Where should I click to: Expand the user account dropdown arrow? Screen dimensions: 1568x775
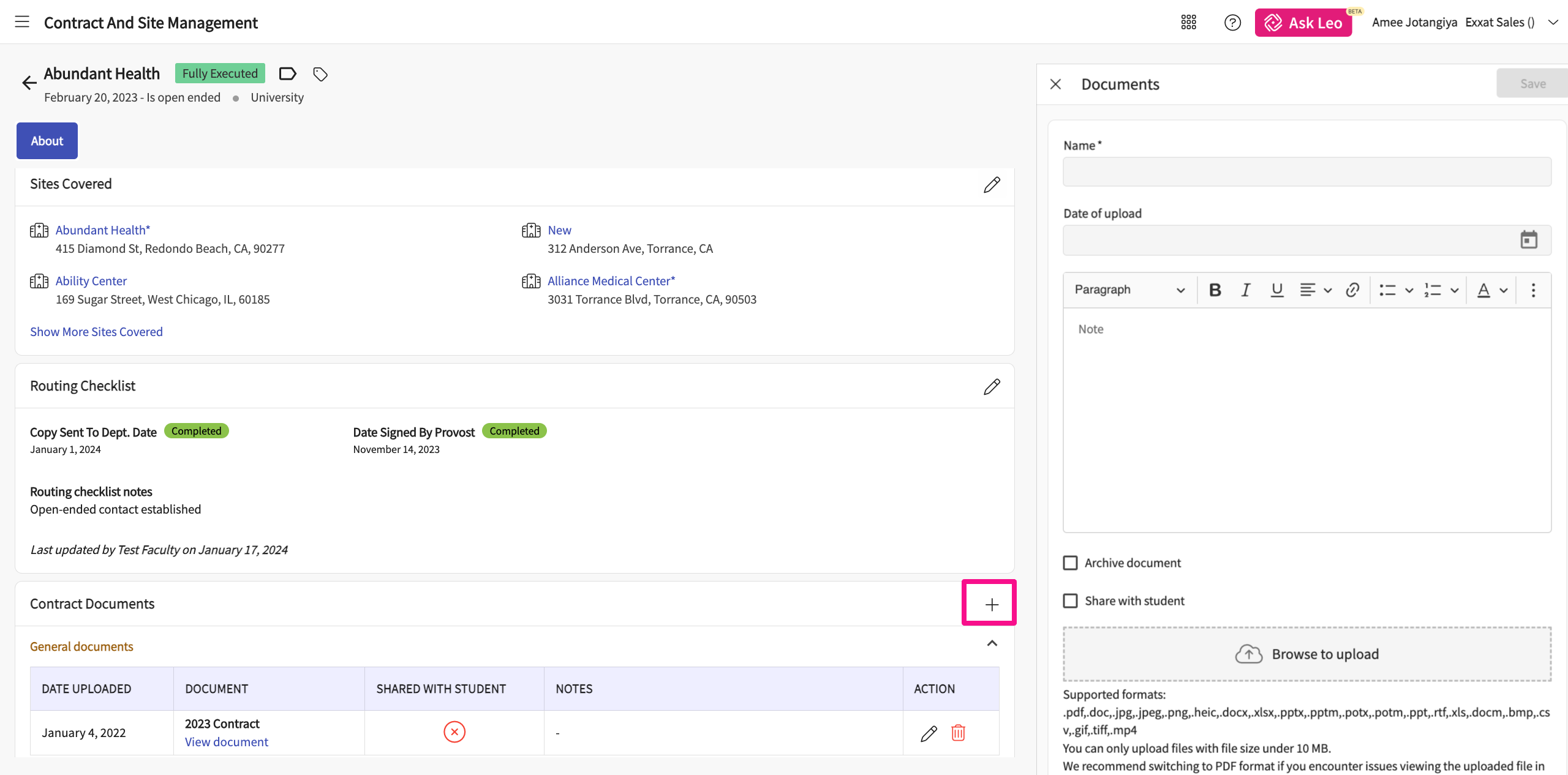click(x=1553, y=23)
